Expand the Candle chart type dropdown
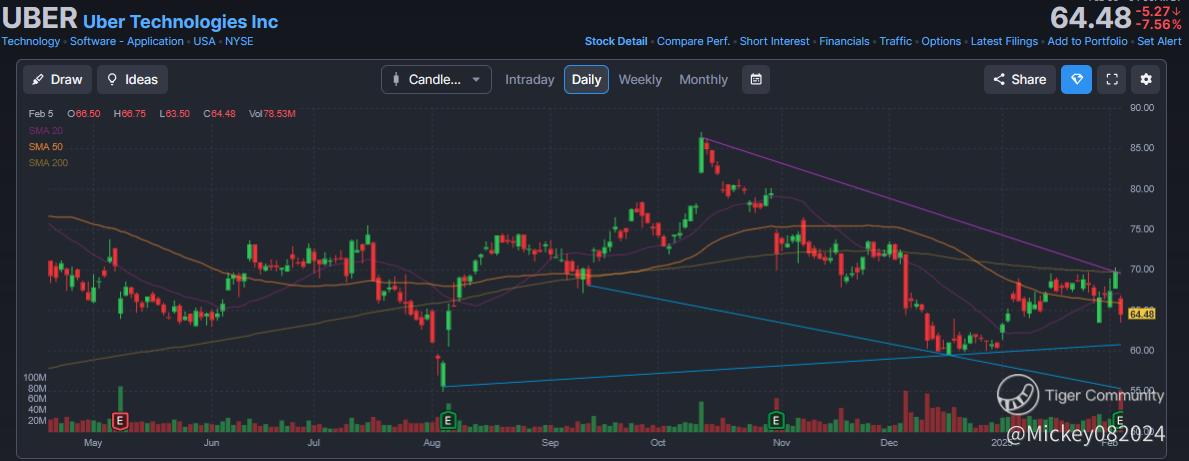The image size is (1189, 461). (436, 80)
